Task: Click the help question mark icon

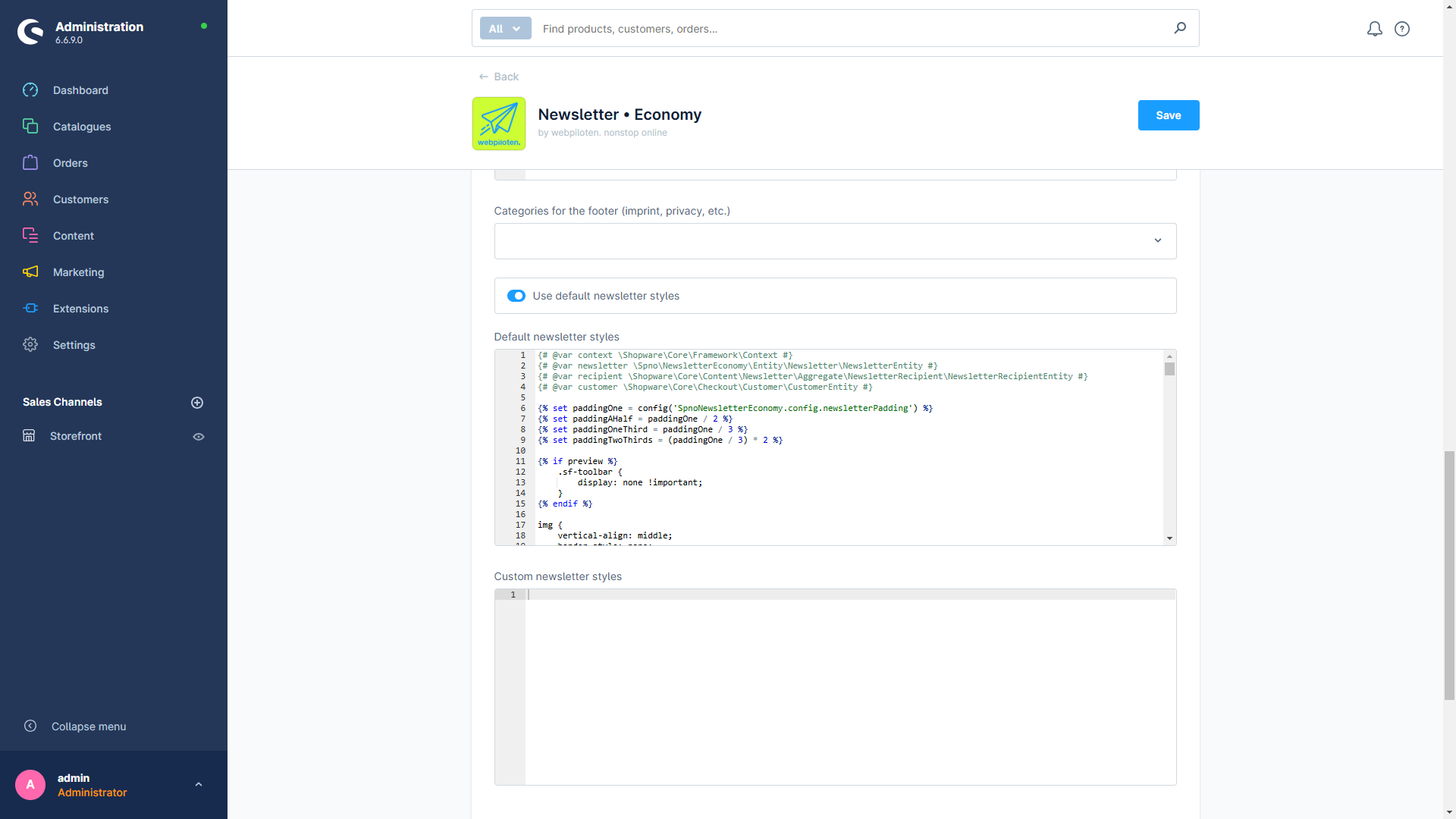Action: point(1402,28)
